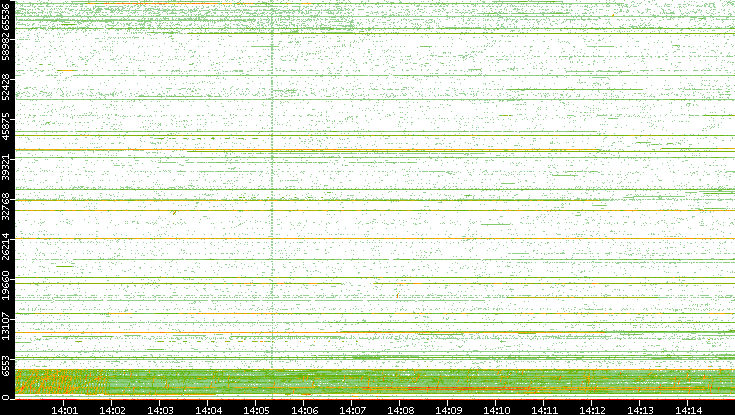Click the 6553 vertical axis label
735x415 pixels.
coord(8,366)
